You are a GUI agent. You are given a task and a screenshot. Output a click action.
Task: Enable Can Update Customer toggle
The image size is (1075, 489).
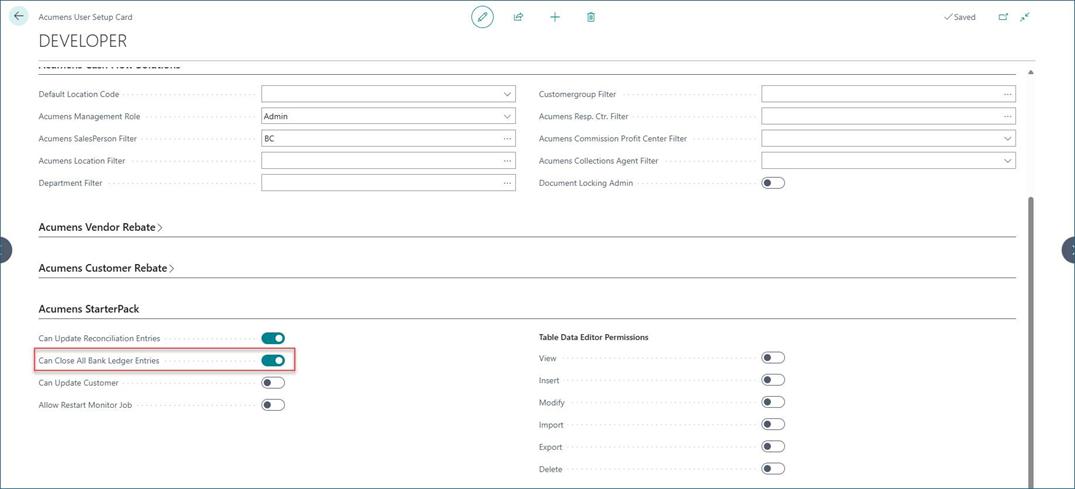pos(273,383)
